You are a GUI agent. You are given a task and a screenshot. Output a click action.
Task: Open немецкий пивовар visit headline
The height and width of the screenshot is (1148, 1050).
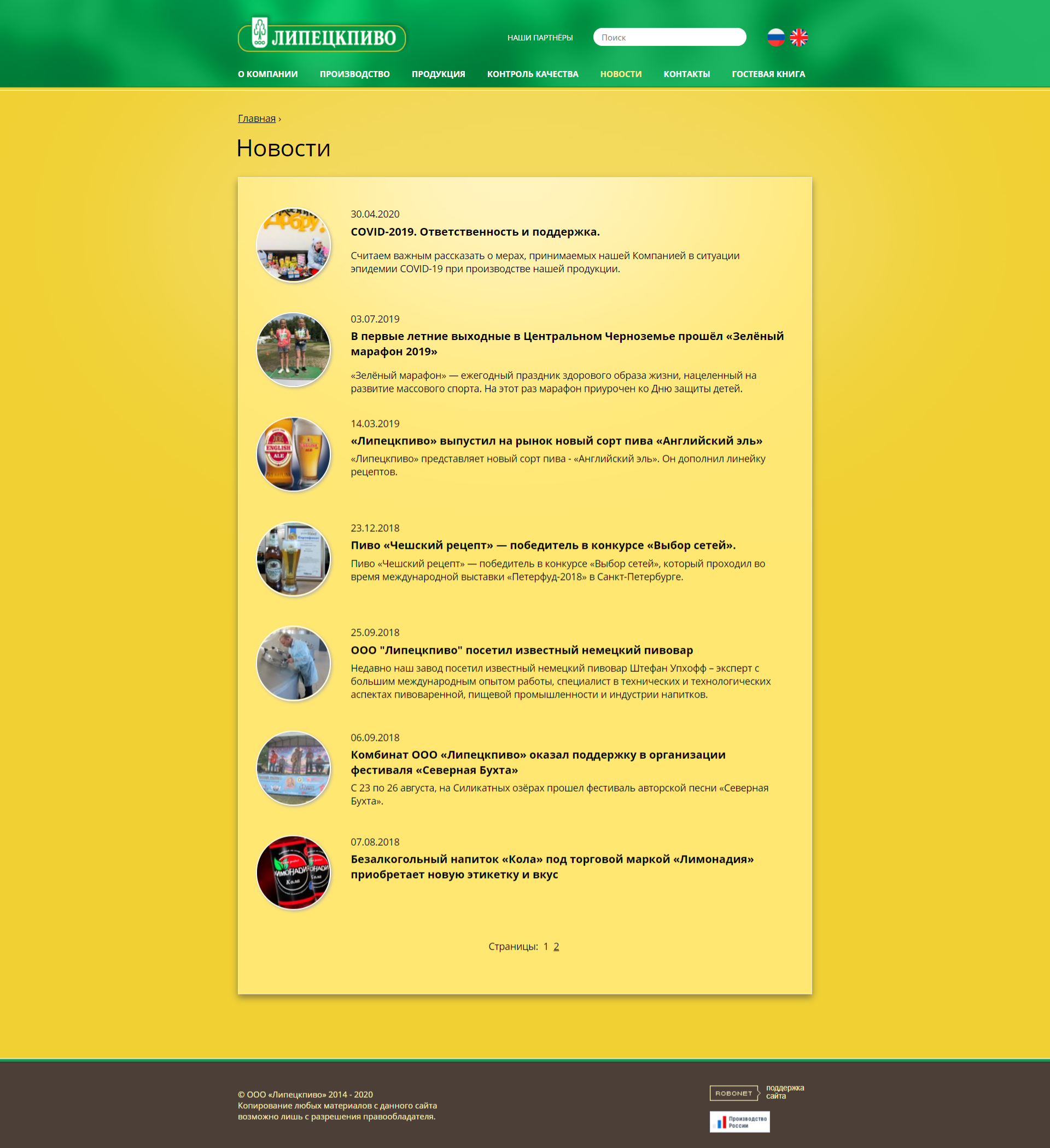click(x=522, y=650)
